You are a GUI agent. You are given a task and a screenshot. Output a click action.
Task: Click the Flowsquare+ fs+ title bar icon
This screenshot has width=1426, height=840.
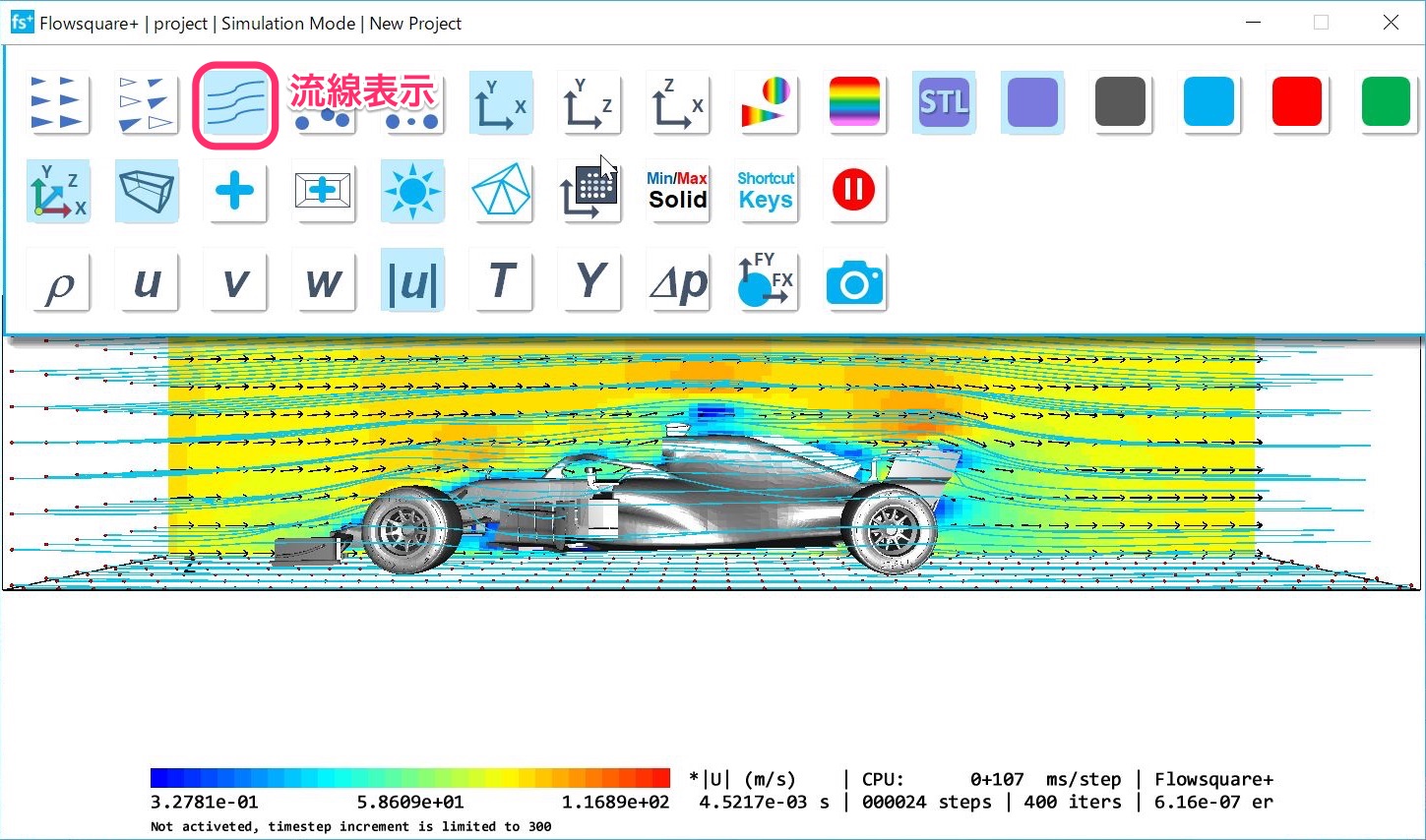tap(22, 22)
